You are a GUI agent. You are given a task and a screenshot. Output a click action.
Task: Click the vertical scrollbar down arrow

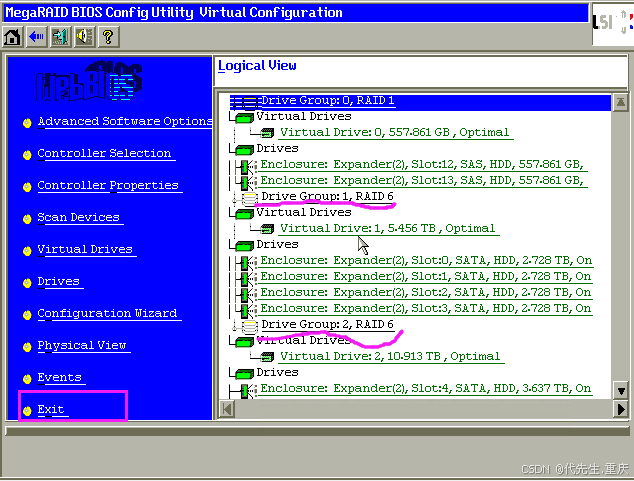(x=621, y=390)
